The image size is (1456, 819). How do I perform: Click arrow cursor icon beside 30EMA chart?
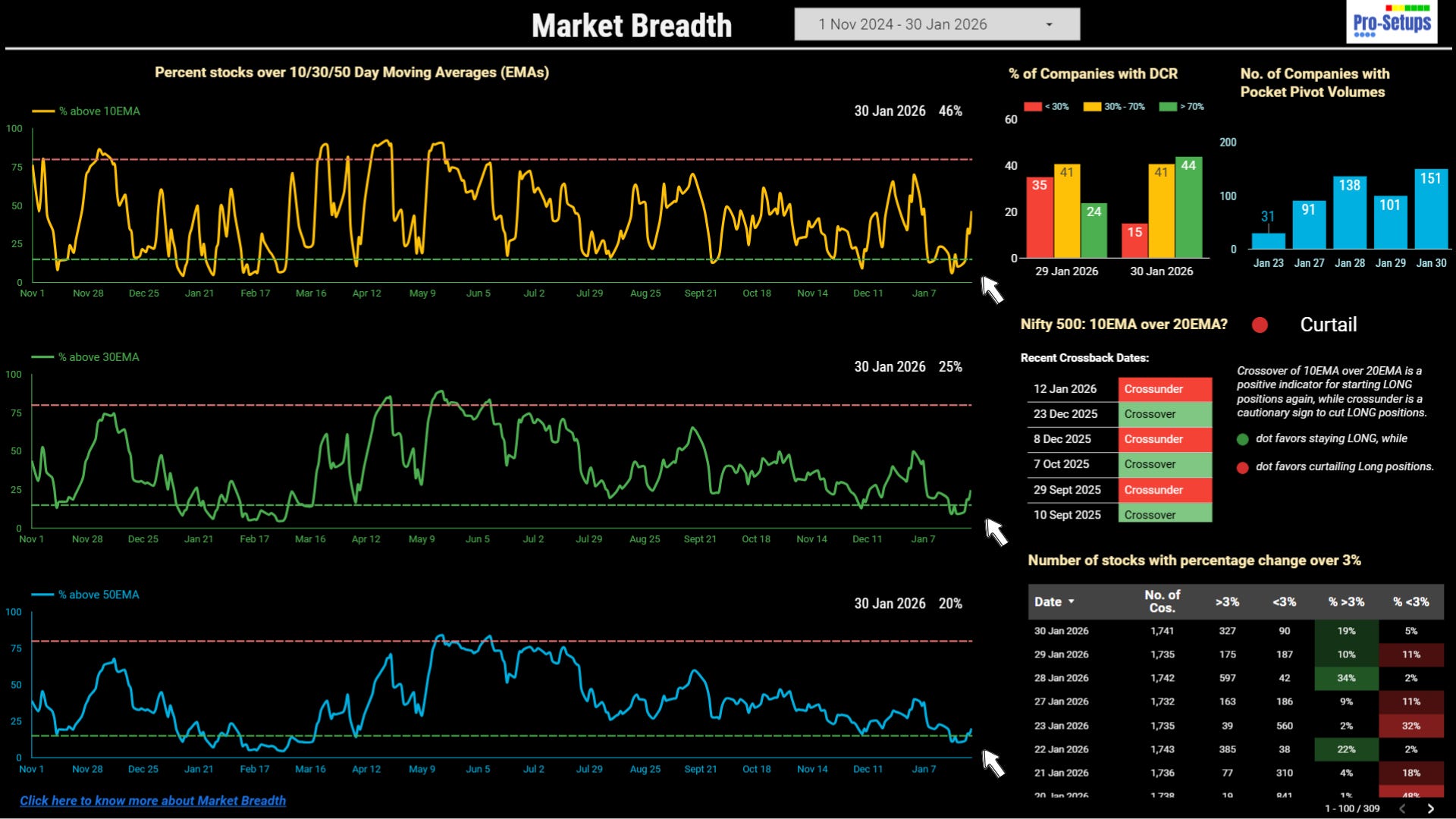point(996,532)
